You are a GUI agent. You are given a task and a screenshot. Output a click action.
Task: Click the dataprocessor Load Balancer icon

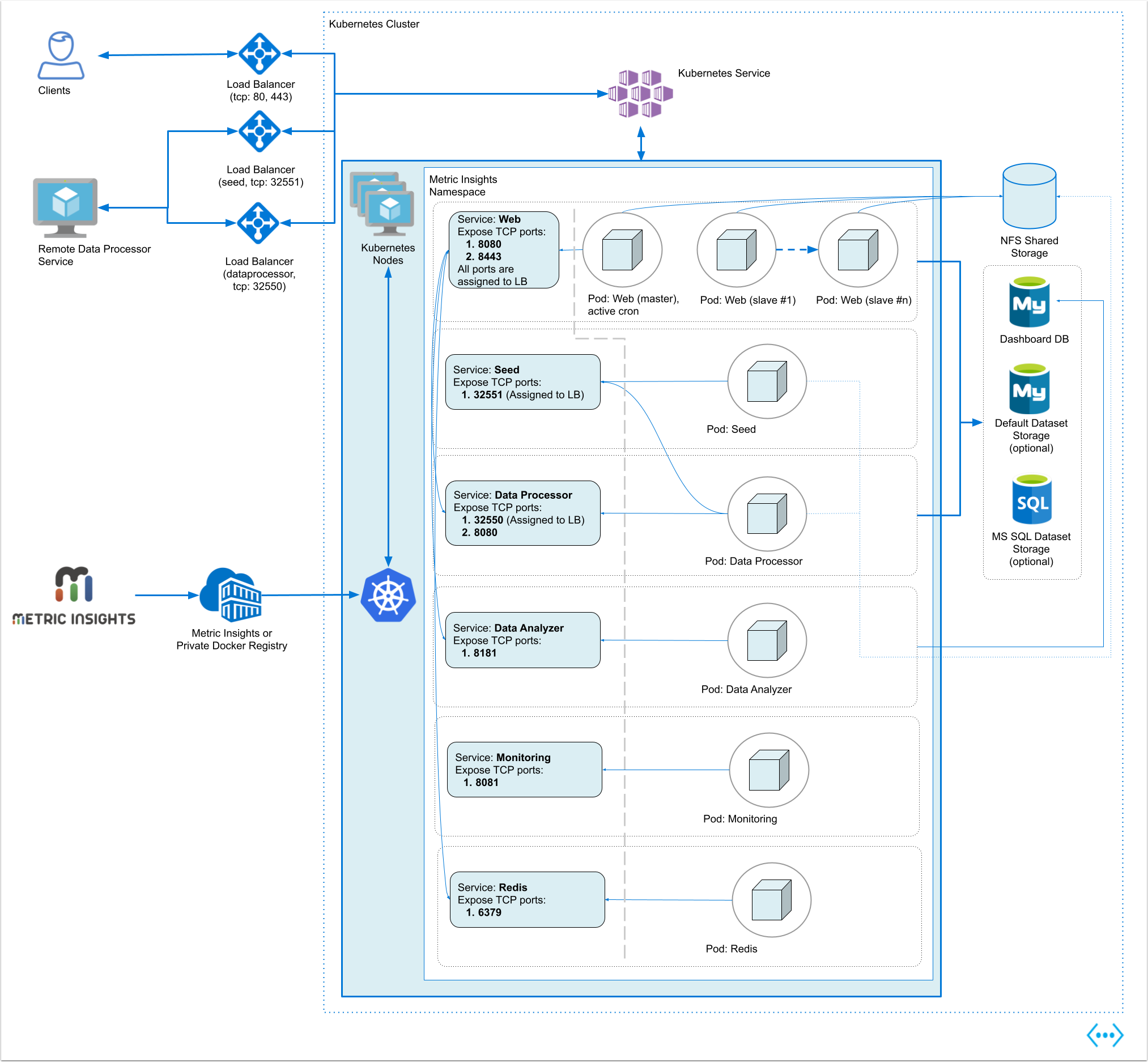(x=258, y=223)
